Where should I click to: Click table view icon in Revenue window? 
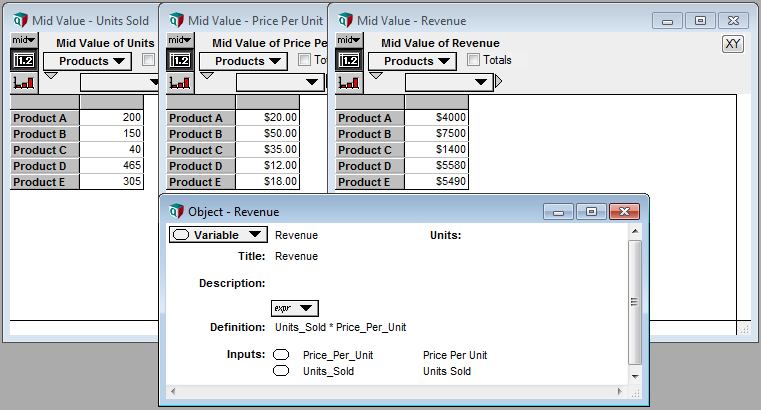click(349, 61)
